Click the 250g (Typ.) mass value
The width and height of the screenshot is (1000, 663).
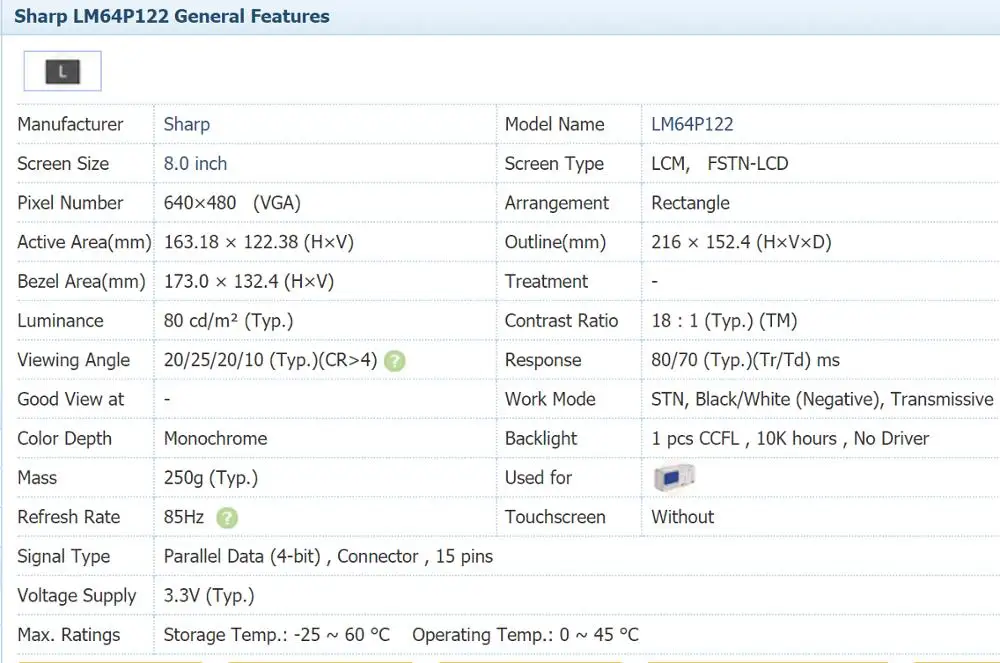point(210,478)
